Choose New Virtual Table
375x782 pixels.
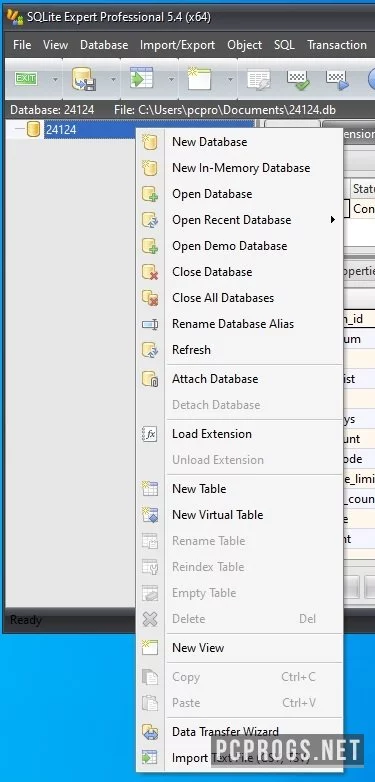click(239, 514)
